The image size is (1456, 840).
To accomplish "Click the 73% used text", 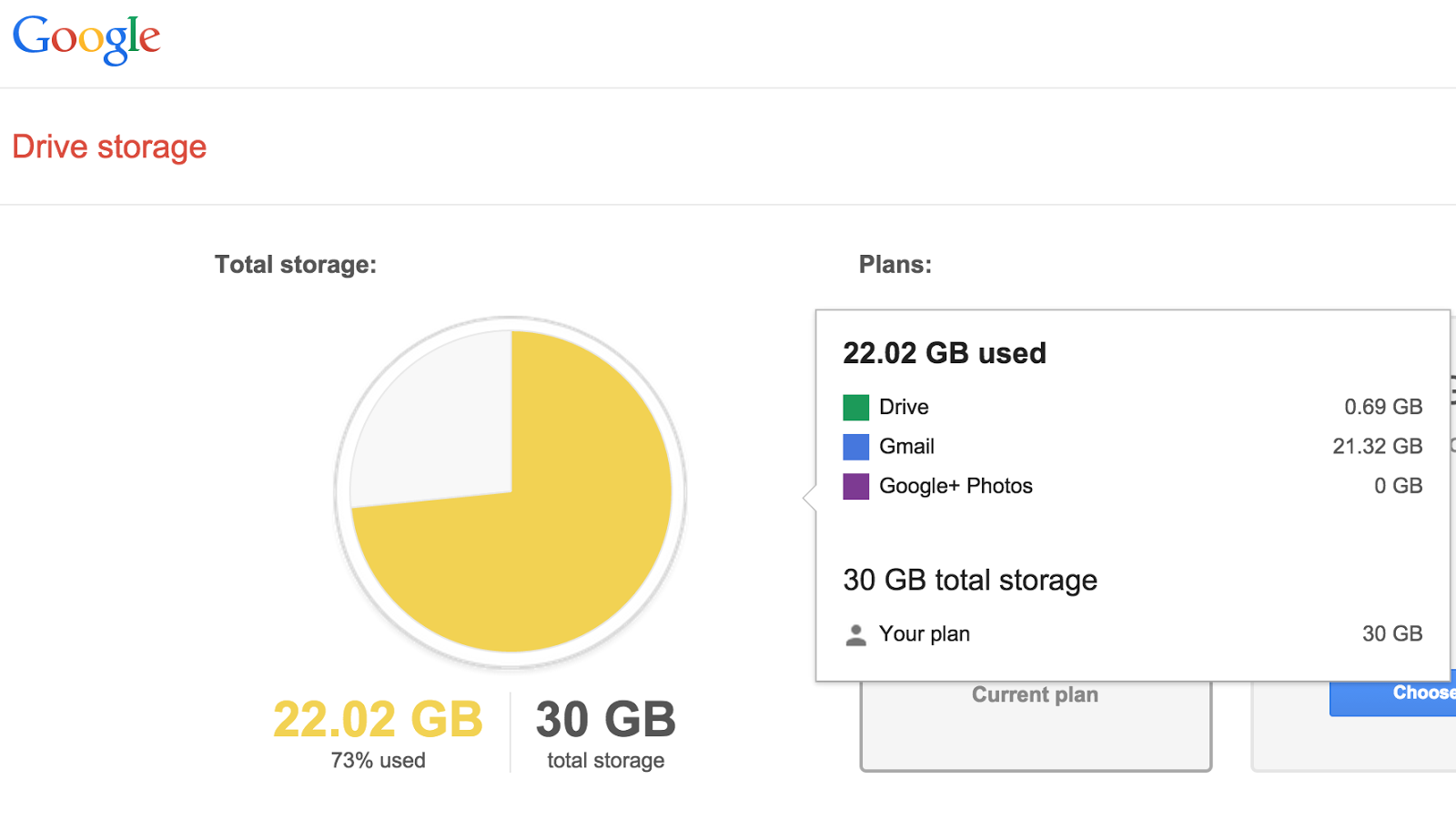I will coord(378,761).
